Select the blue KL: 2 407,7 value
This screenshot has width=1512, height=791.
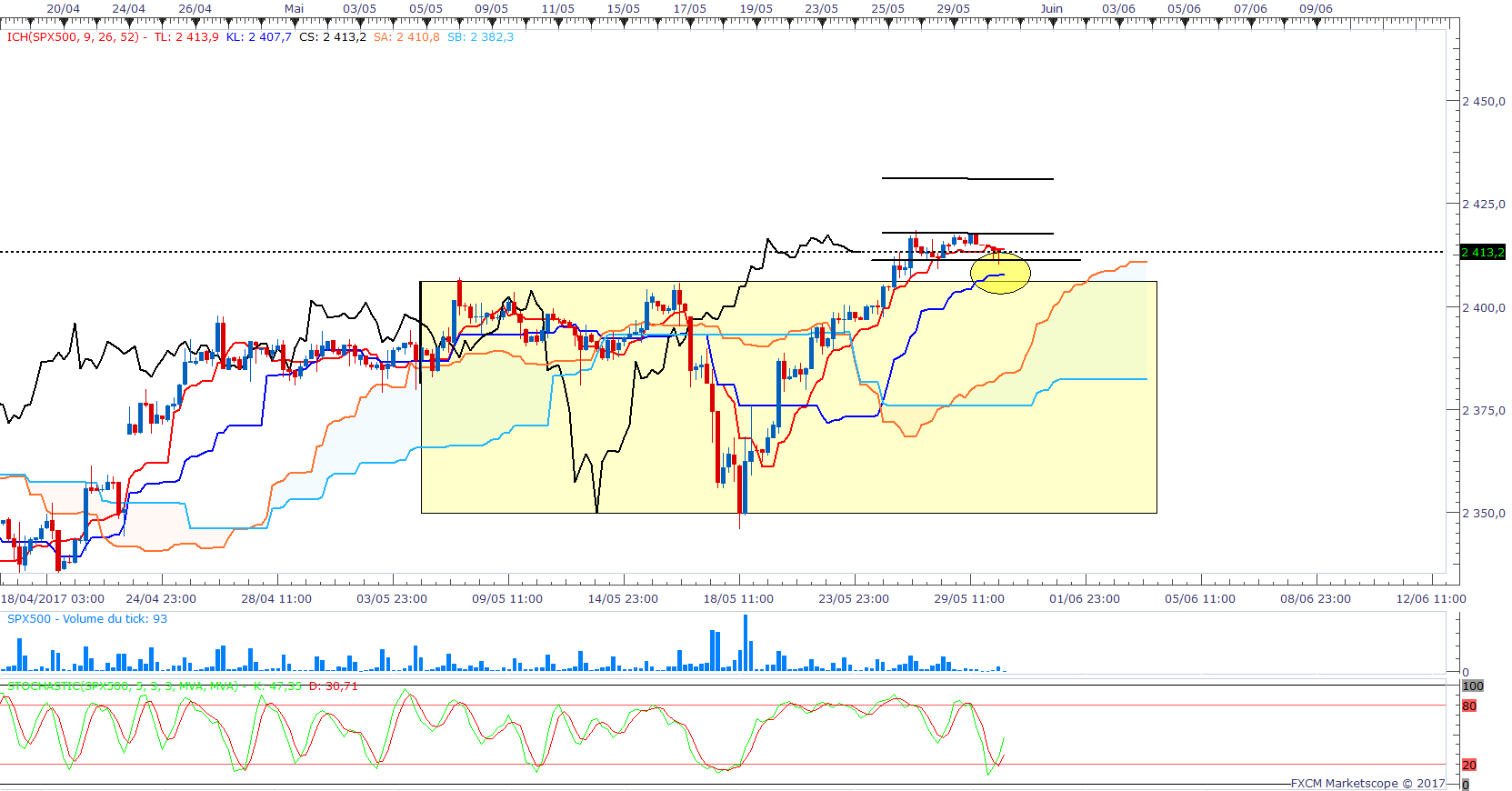click(x=259, y=37)
